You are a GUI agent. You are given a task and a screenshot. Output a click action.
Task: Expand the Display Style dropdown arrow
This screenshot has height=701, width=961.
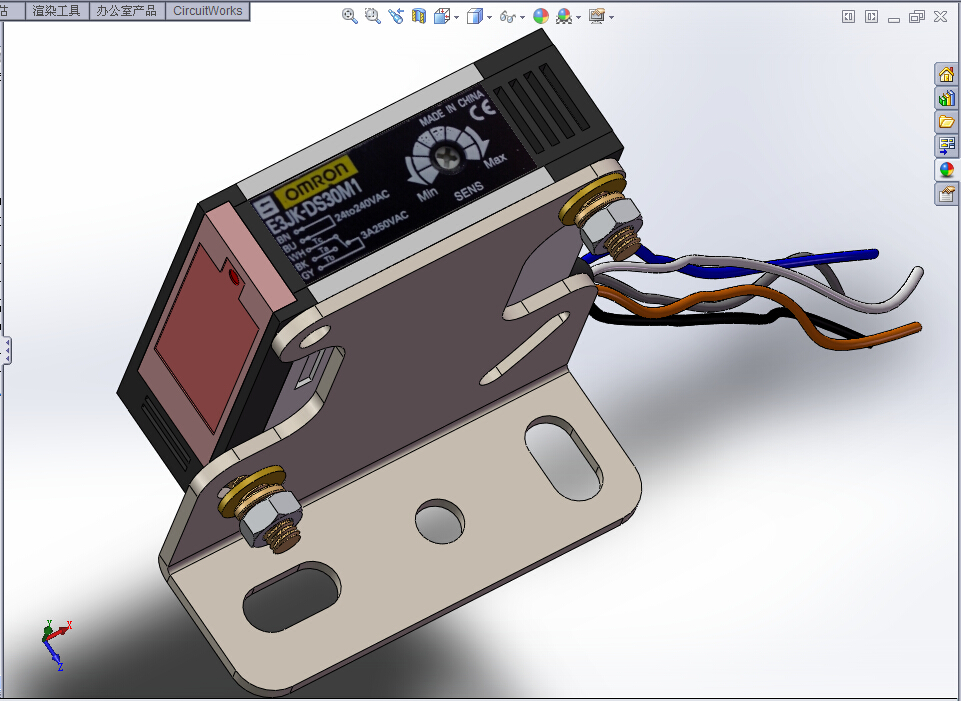489,17
